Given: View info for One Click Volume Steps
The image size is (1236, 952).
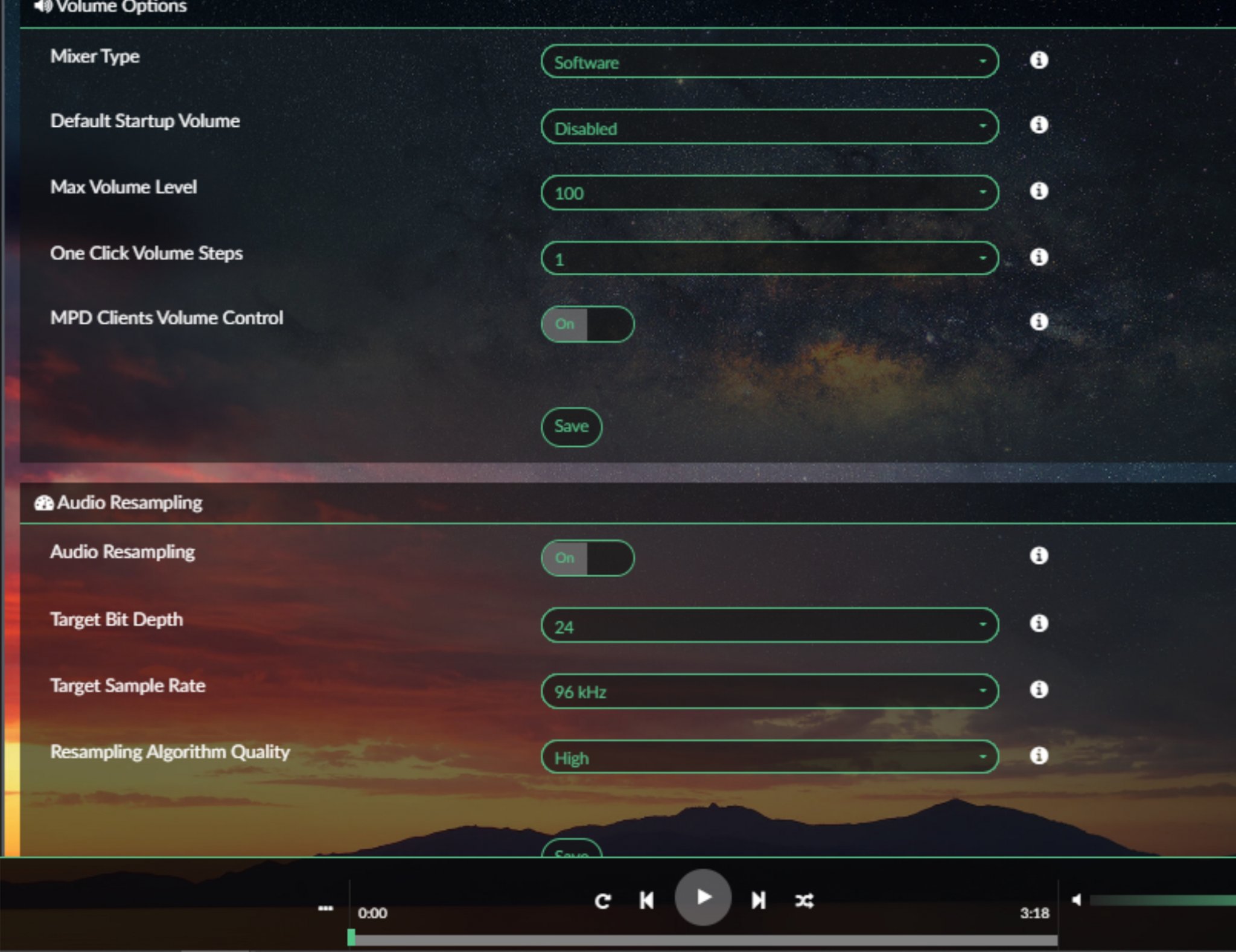Looking at the screenshot, I should coord(1039,257).
